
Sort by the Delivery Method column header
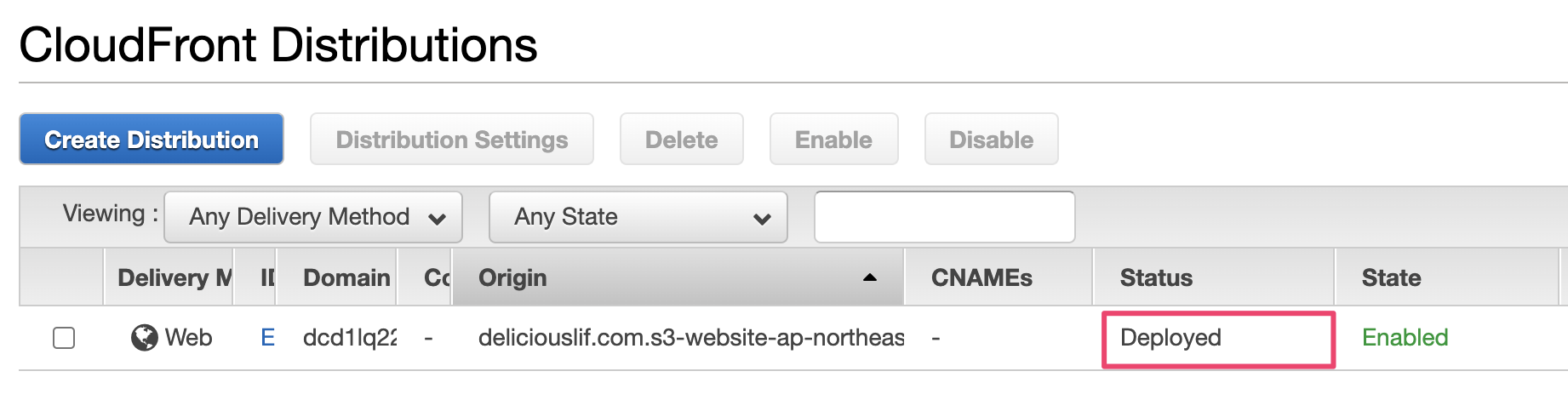point(174,277)
